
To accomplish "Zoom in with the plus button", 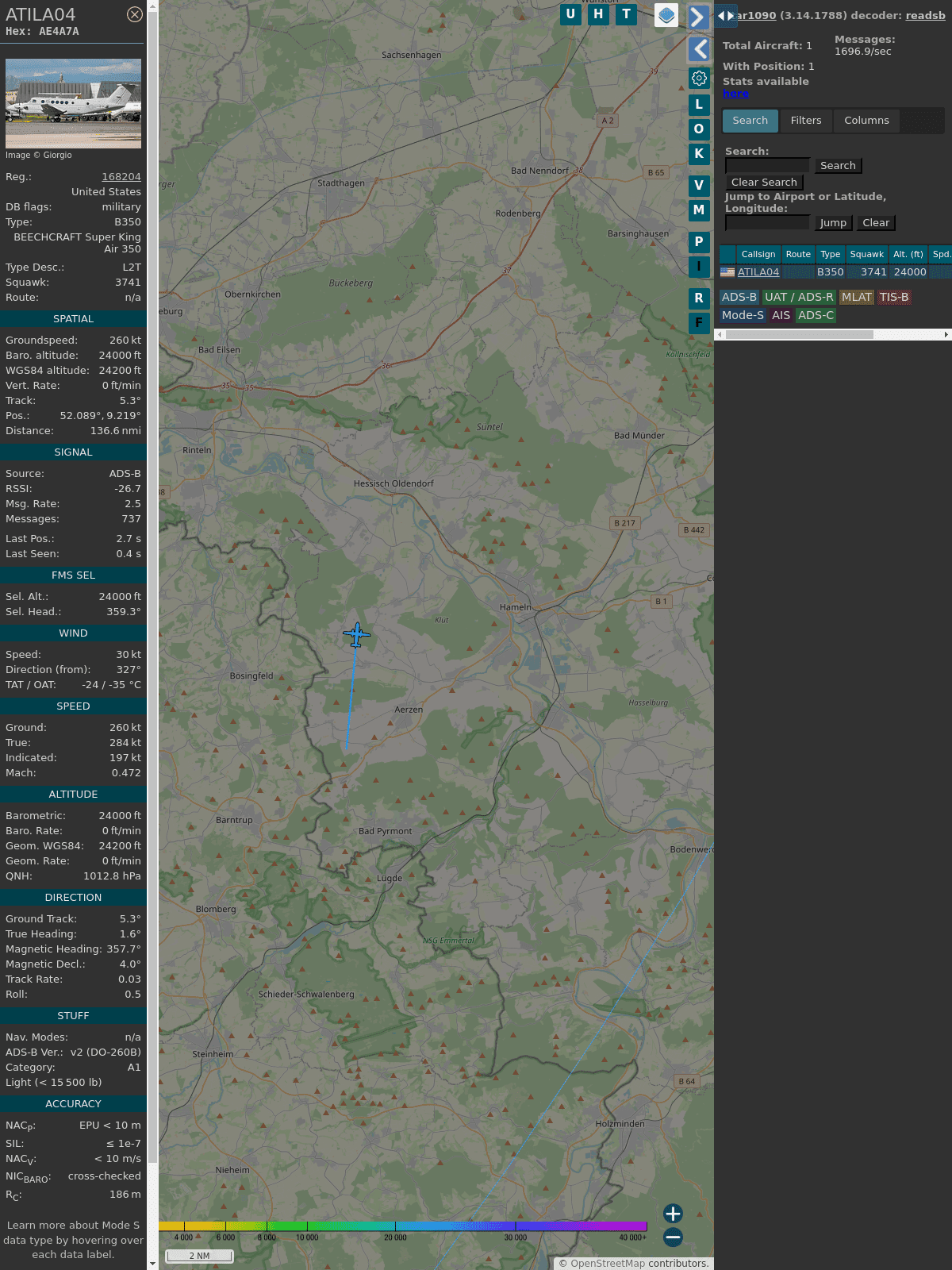I will coord(673,1213).
